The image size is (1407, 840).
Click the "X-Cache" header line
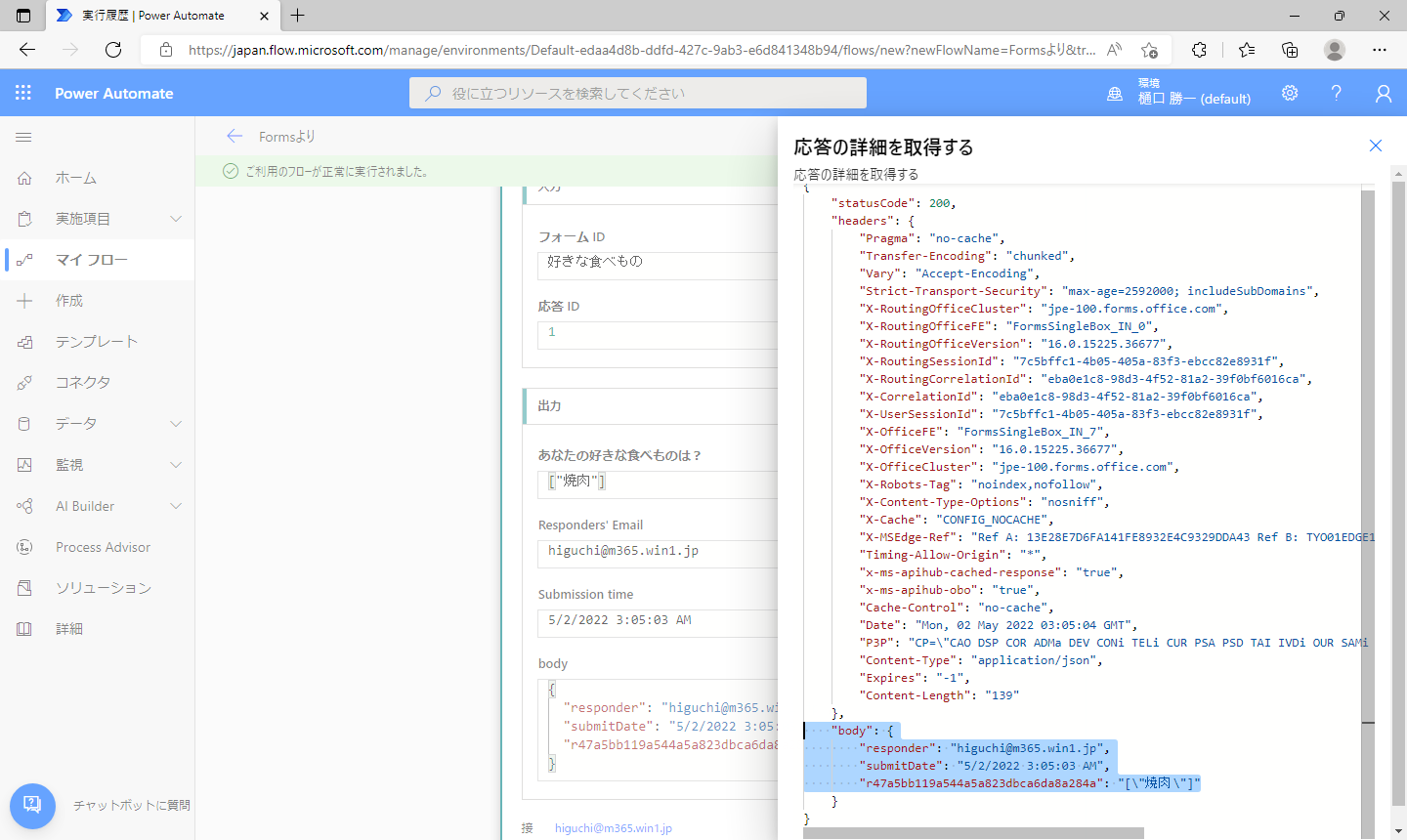957,520
